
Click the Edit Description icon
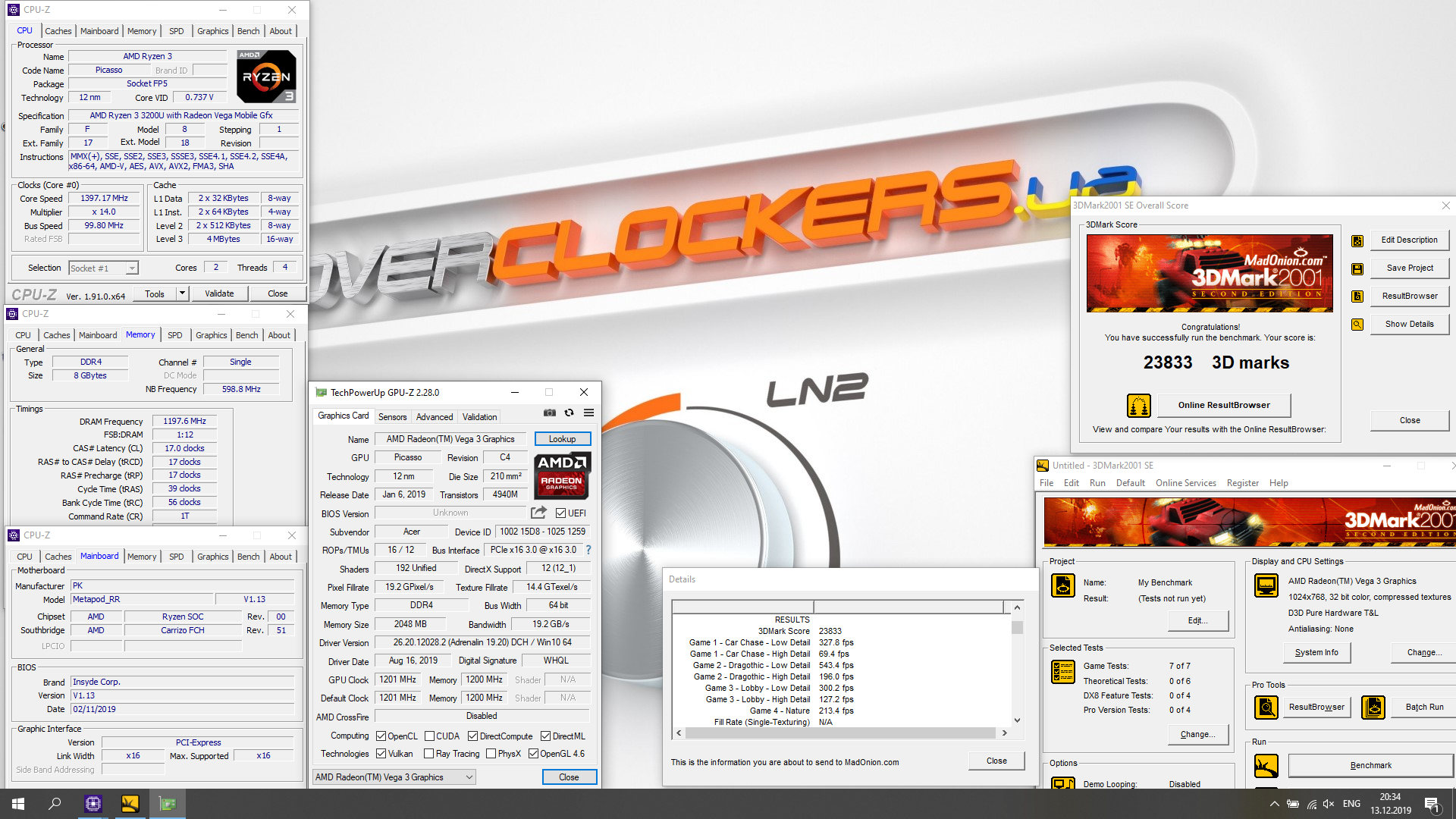click(1357, 240)
